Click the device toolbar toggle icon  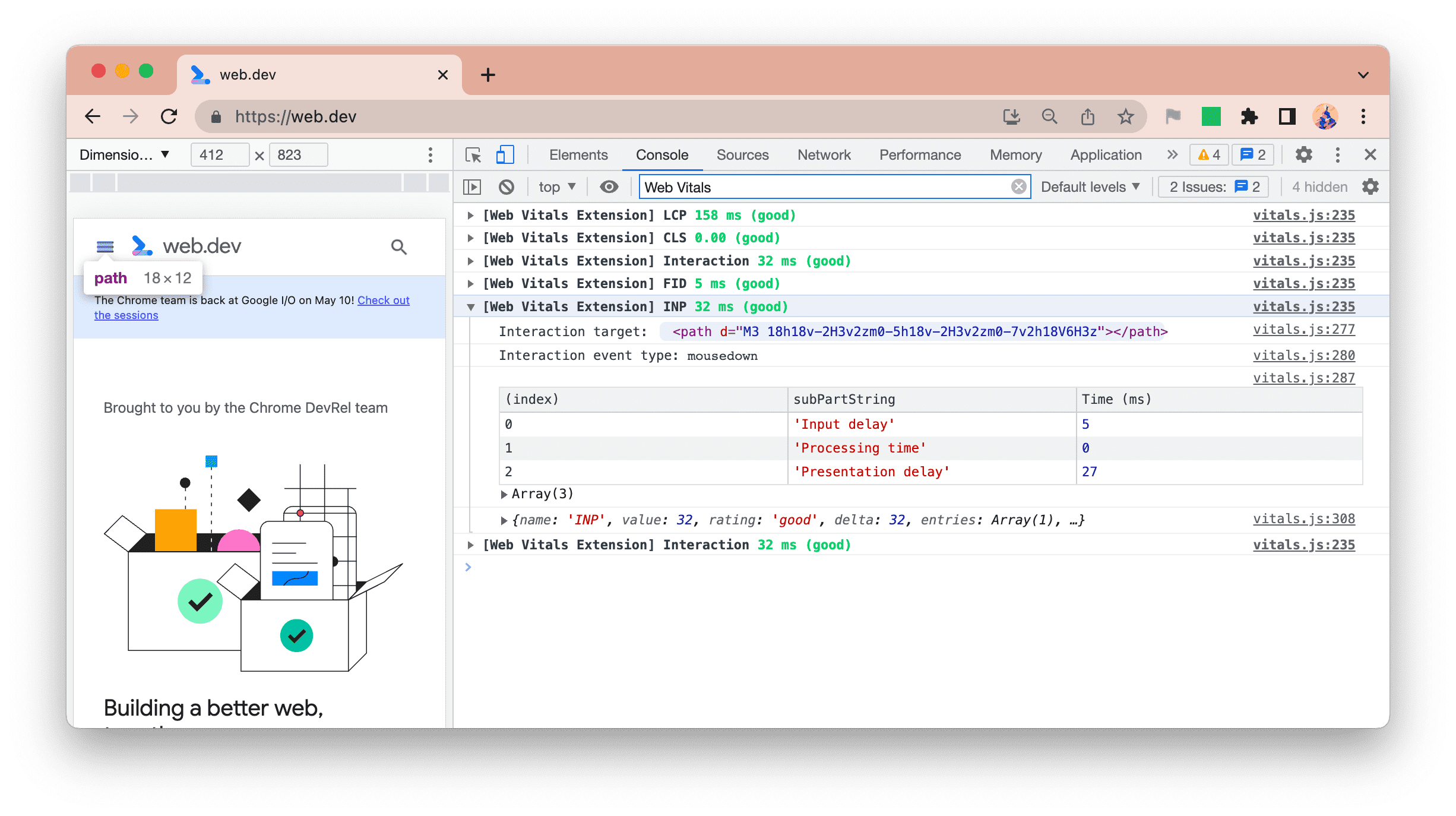[x=503, y=154]
